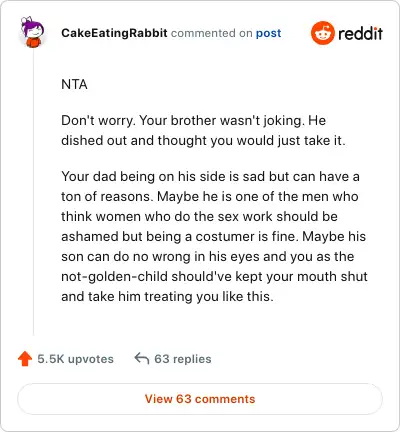Click the orange Reddit Snoo logo
Viewport: 400px width, 432px height.
(x=322, y=33)
